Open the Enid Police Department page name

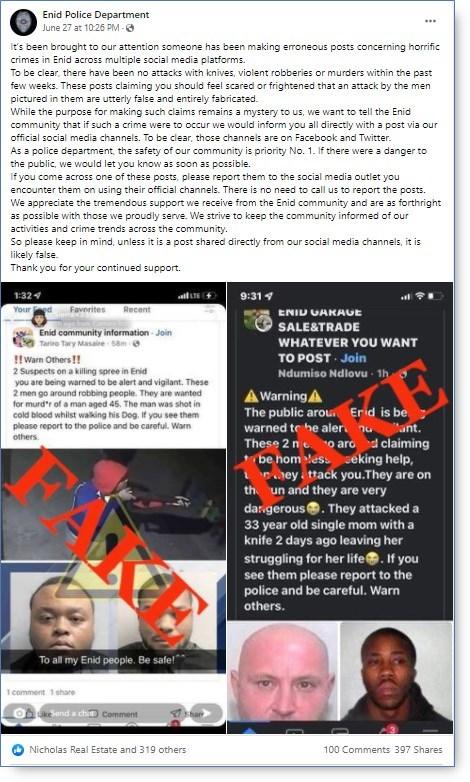click(x=96, y=15)
